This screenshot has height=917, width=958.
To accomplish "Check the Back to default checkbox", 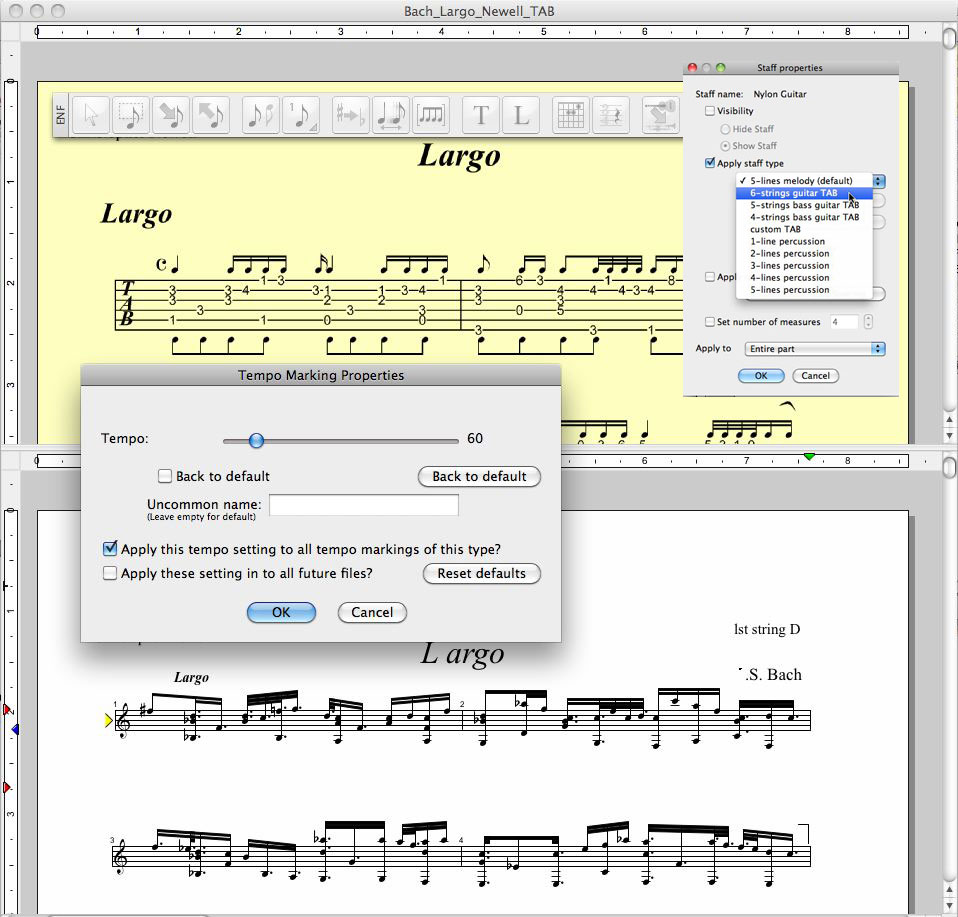I will [164, 476].
